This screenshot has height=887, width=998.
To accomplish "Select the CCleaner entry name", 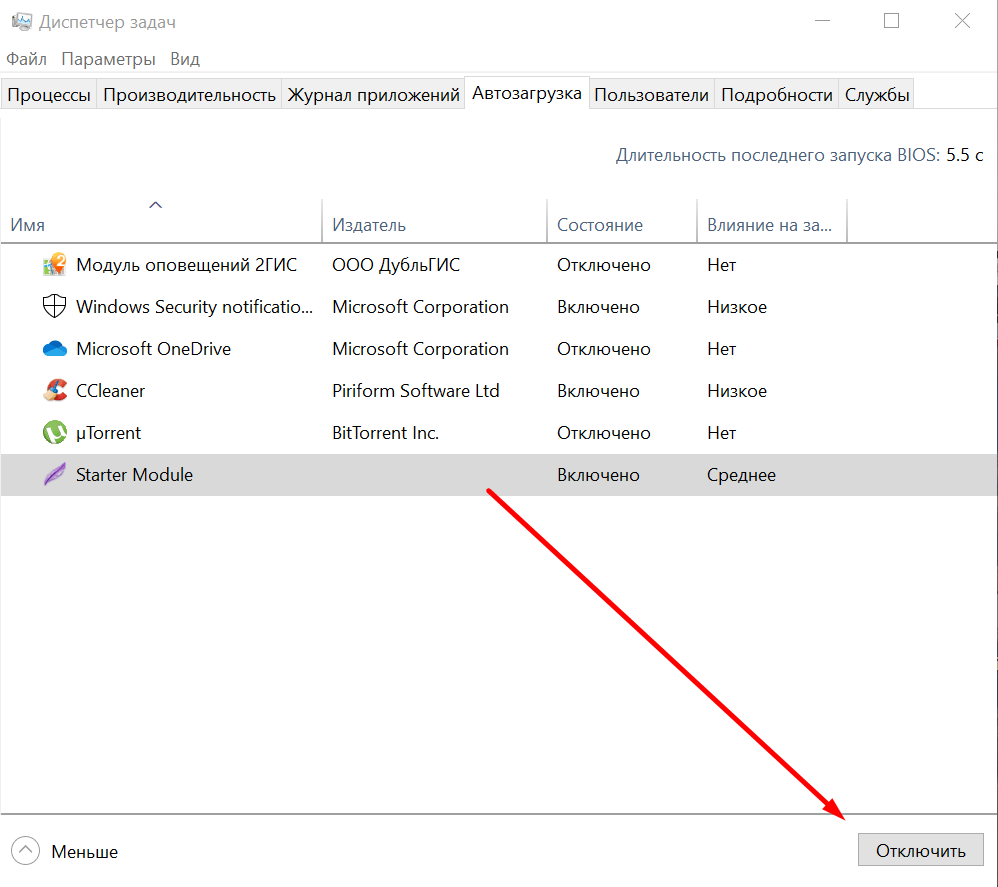I will tap(110, 391).
